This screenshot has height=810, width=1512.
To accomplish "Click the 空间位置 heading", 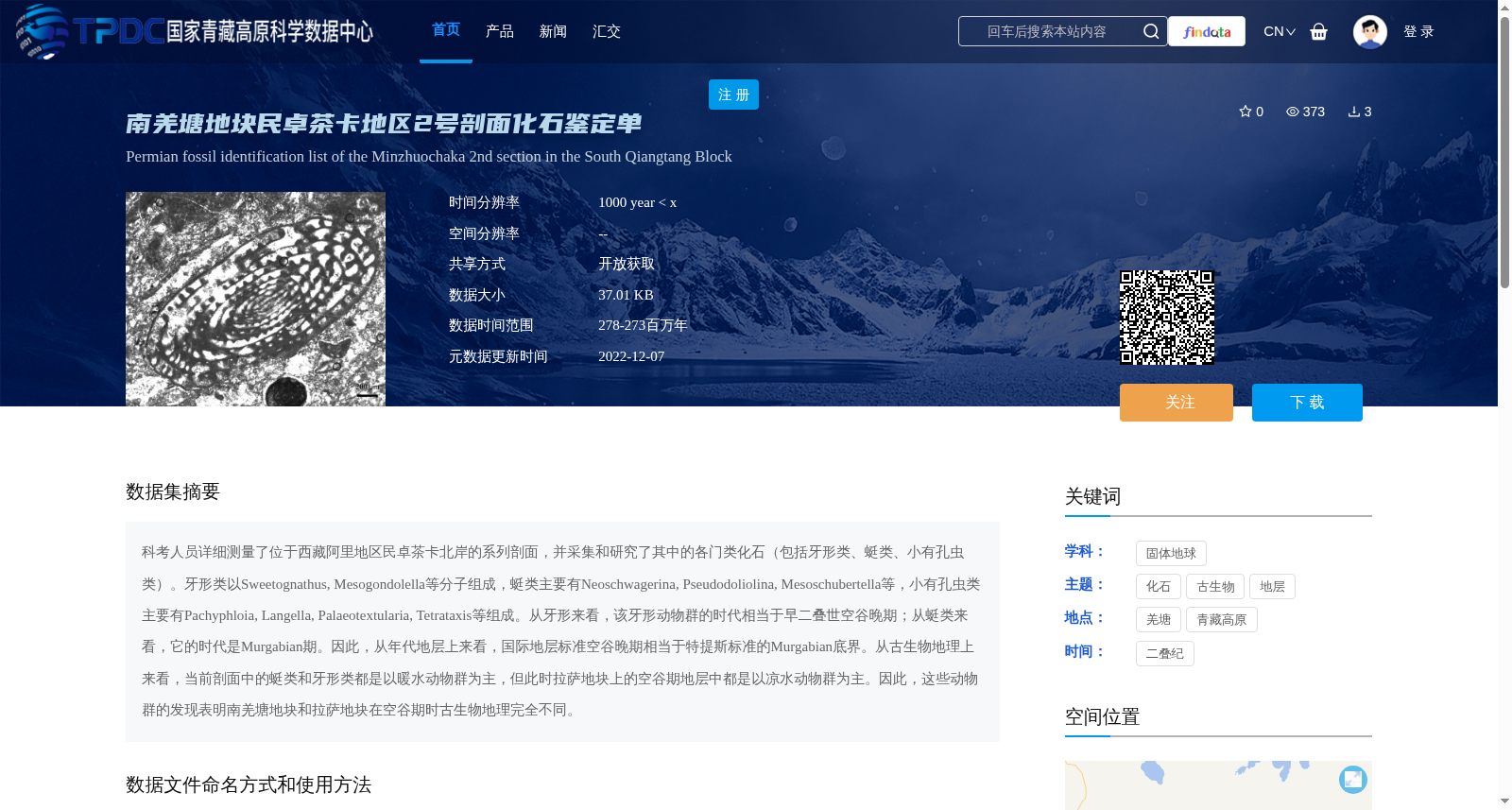I will [x=1102, y=716].
